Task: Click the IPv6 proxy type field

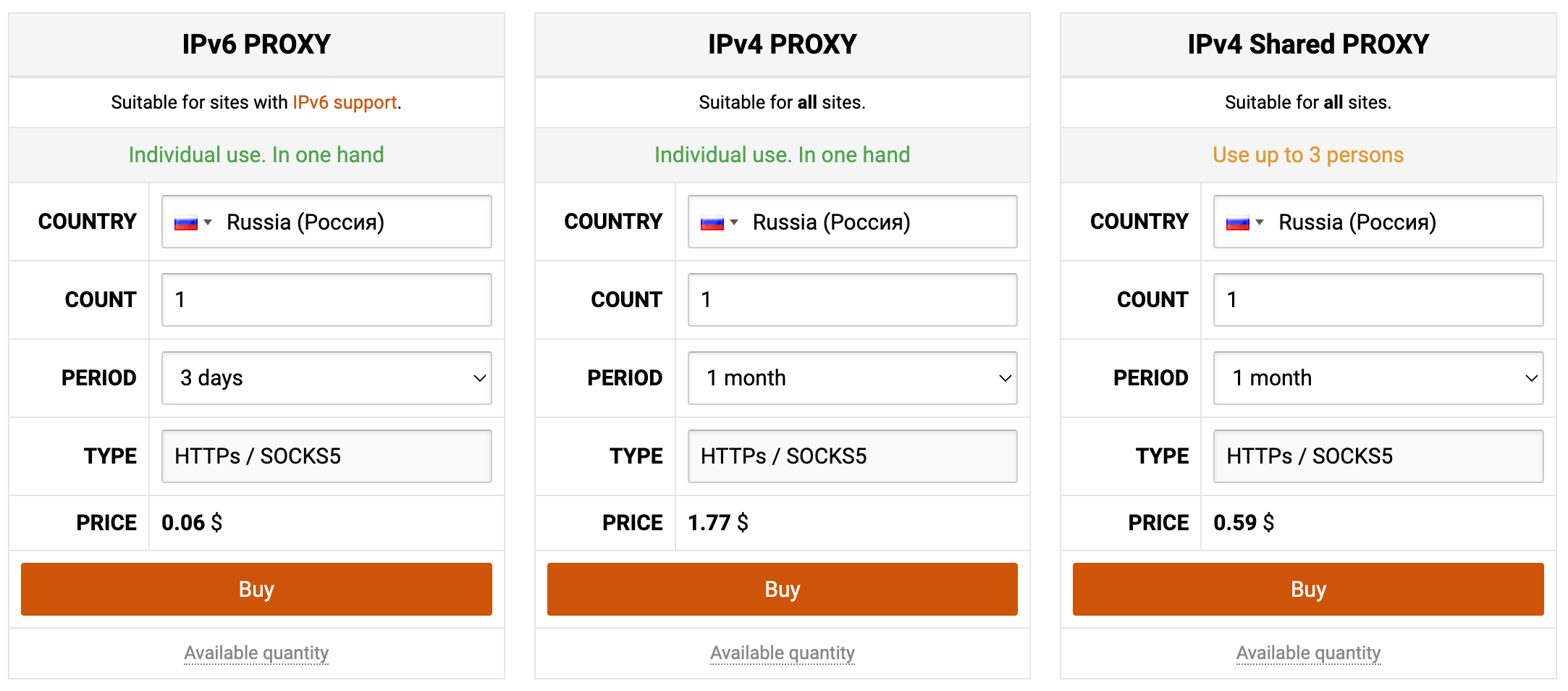Action: [326, 456]
